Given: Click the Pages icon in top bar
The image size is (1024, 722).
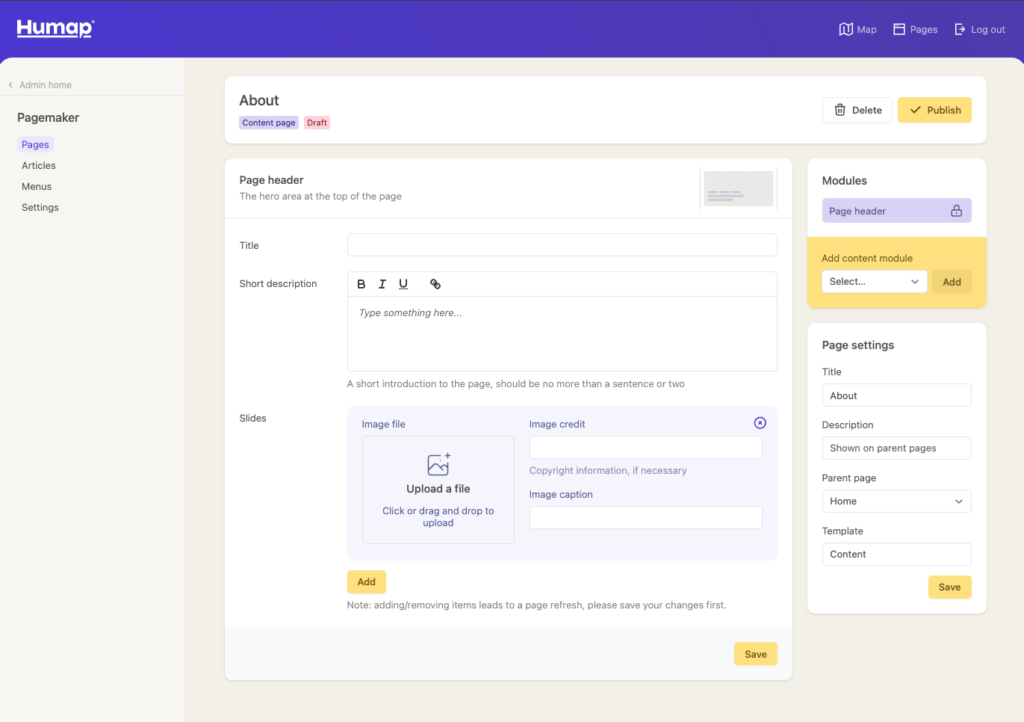Looking at the screenshot, I should pos(899,29).
